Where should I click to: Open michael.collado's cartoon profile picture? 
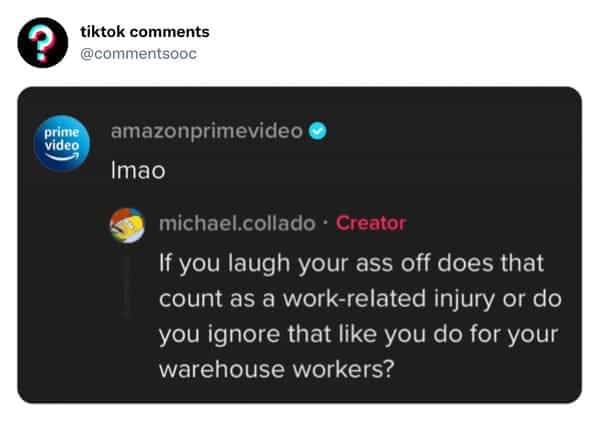coord(127,225)
